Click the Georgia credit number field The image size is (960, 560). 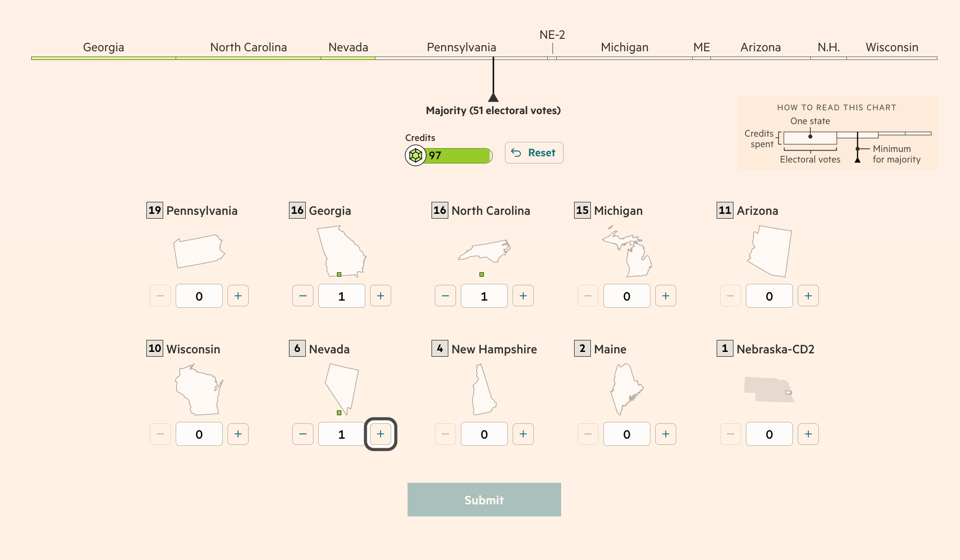pos(342,296)
